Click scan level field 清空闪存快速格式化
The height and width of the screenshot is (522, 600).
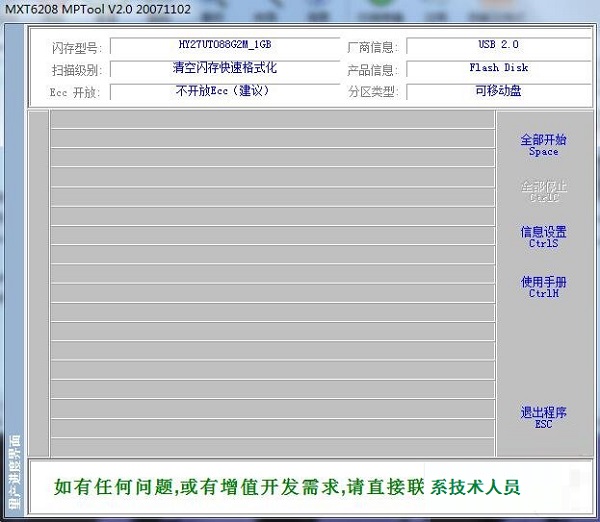pos(225,69)
